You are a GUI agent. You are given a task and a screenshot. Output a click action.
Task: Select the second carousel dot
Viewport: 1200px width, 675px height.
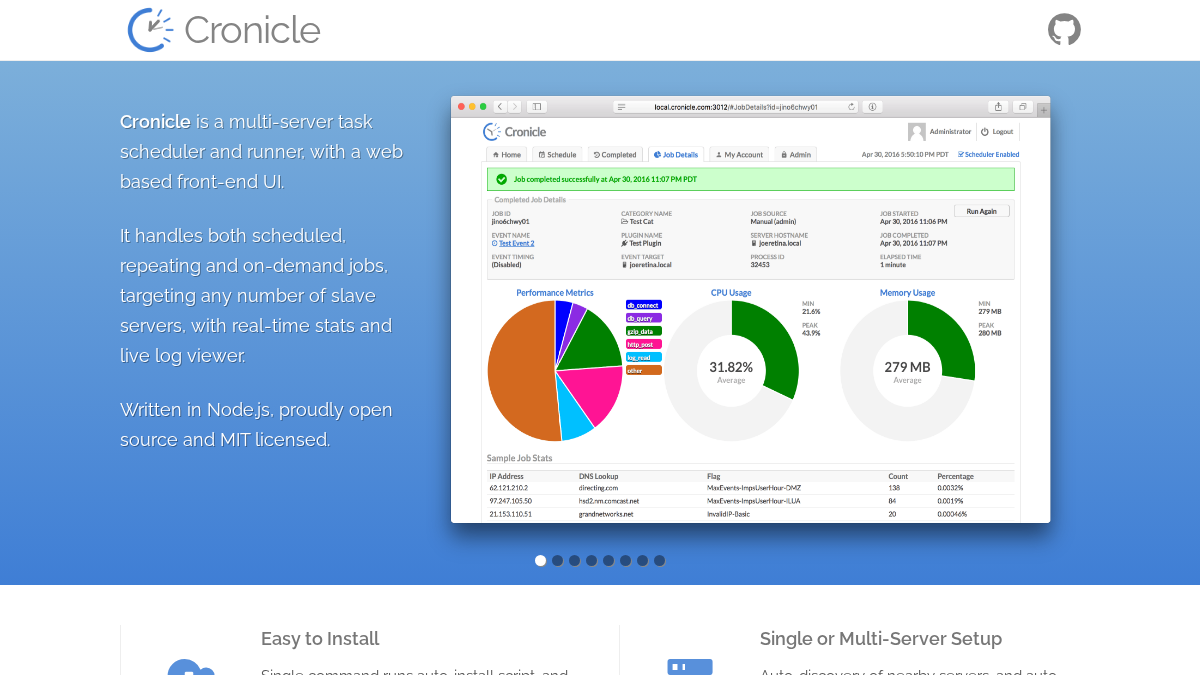click(558, 560)
